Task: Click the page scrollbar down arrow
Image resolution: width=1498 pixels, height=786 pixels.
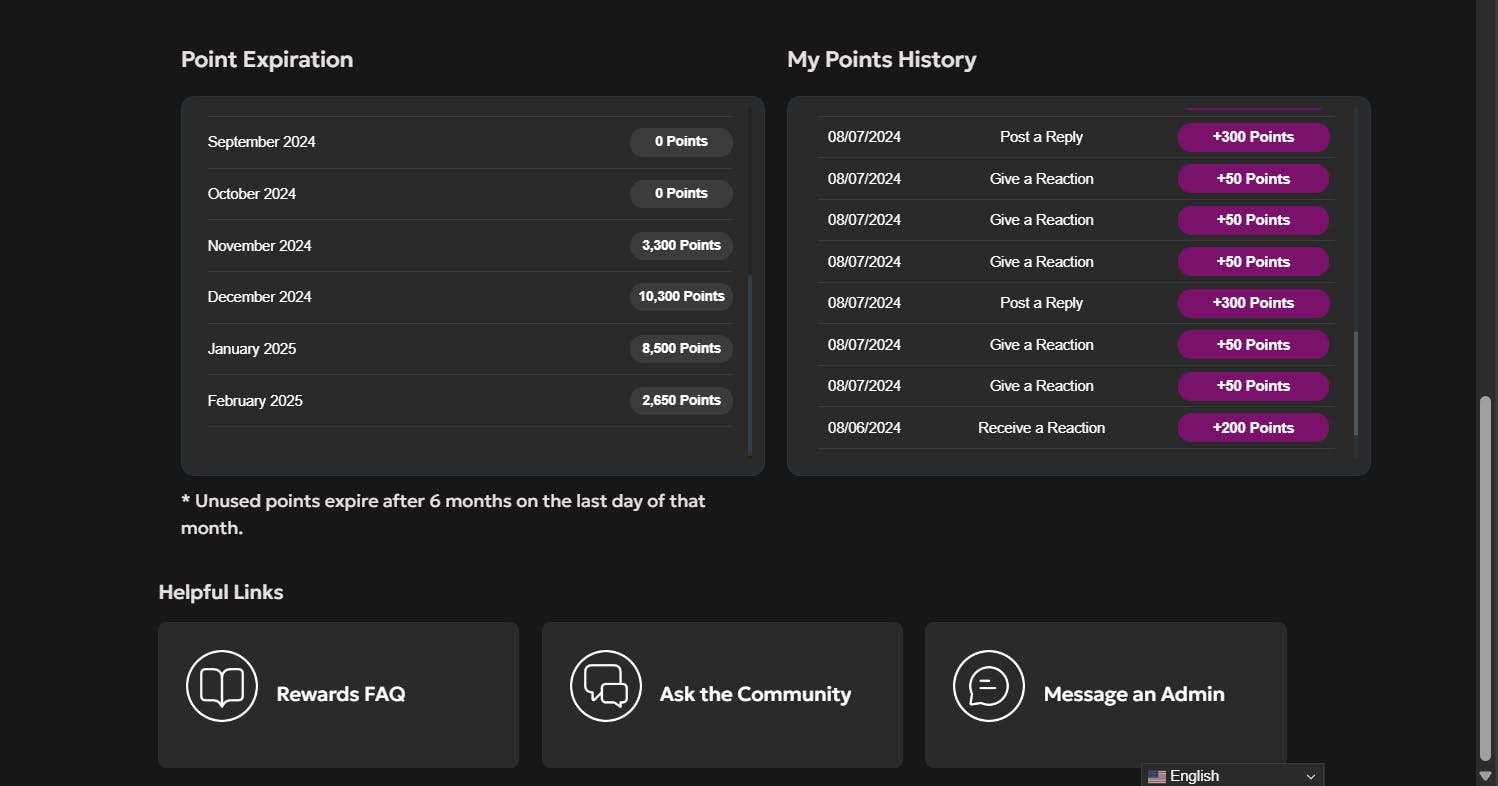Action: coord(1485,776)
